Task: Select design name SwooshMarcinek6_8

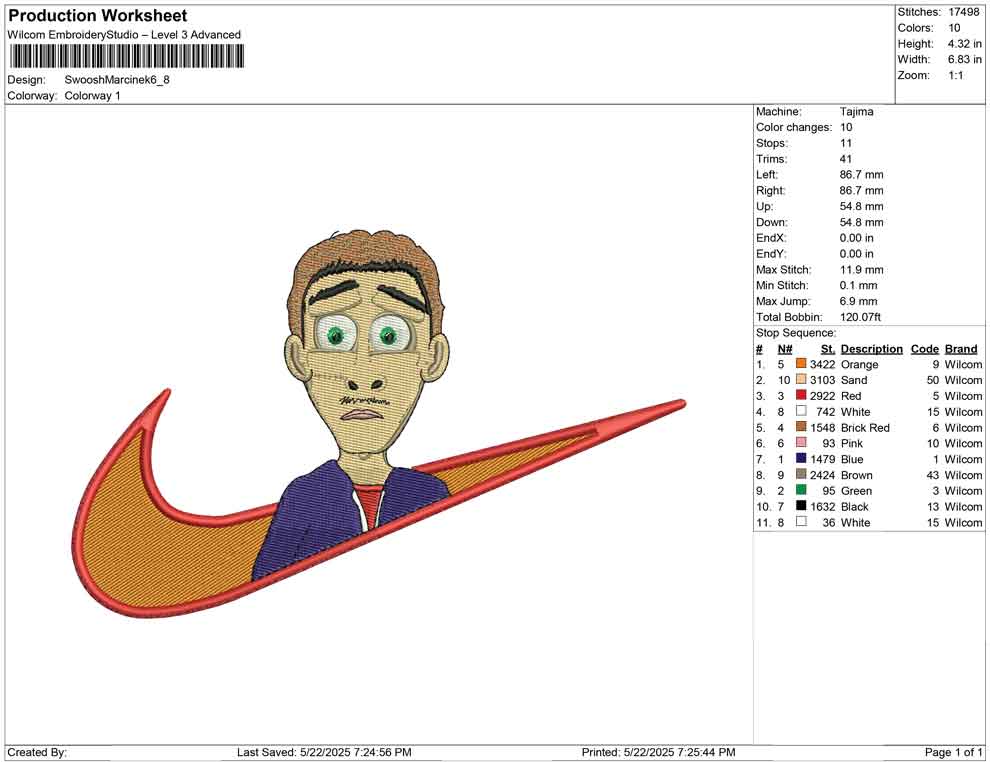Action: [117, 80]
